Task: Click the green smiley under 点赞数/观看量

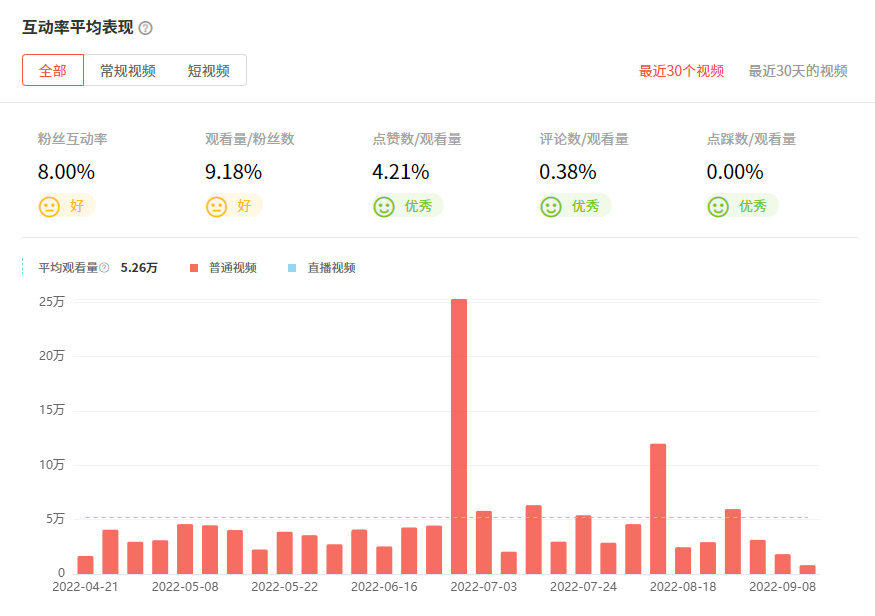Action: point(383,207)
